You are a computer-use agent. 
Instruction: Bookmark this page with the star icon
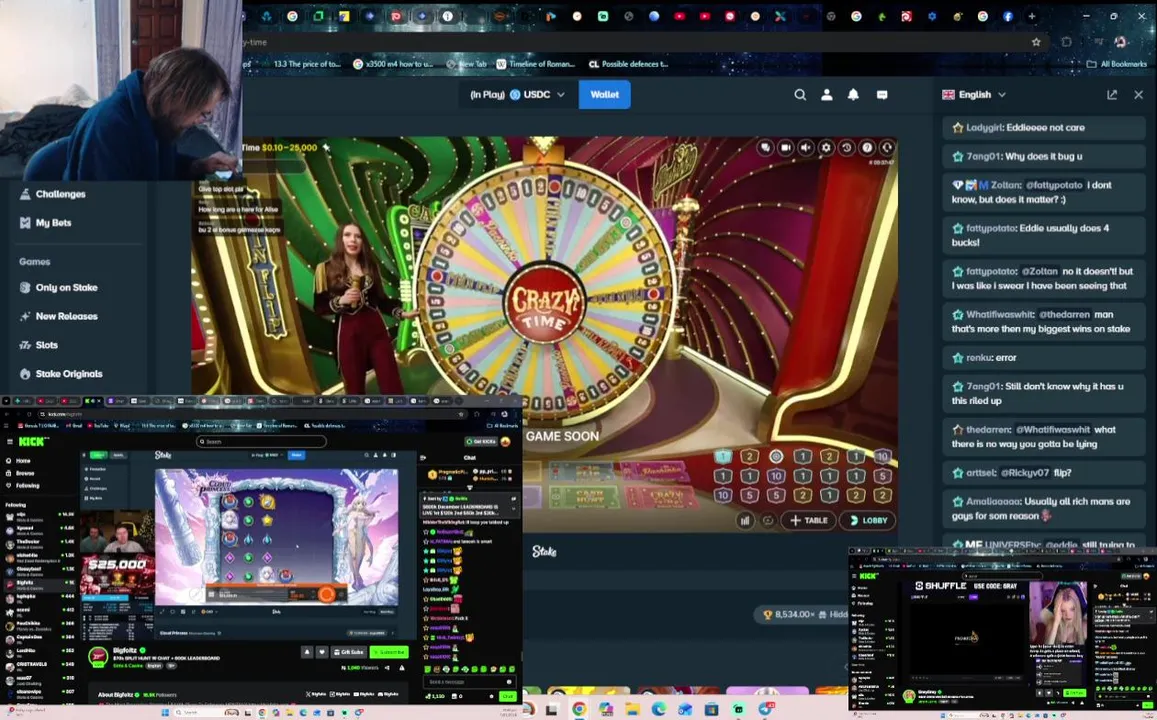pos(1036,42)
